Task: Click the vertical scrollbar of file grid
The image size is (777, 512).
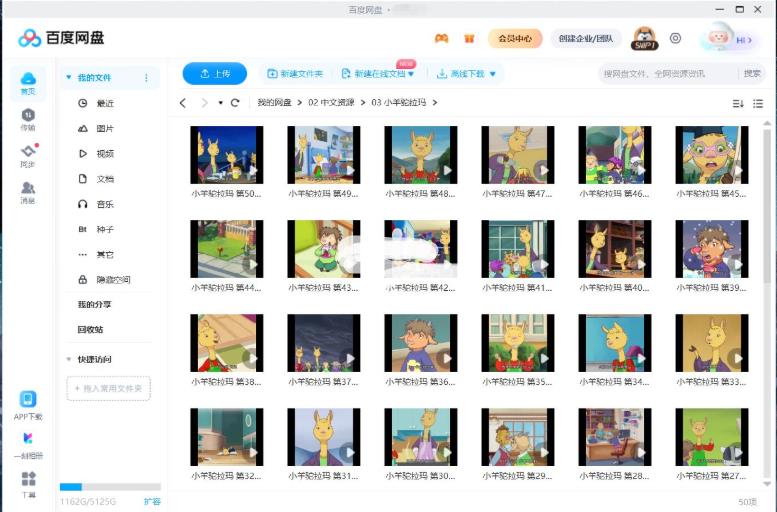Action: pyautogui.click(x=767, y=206)
